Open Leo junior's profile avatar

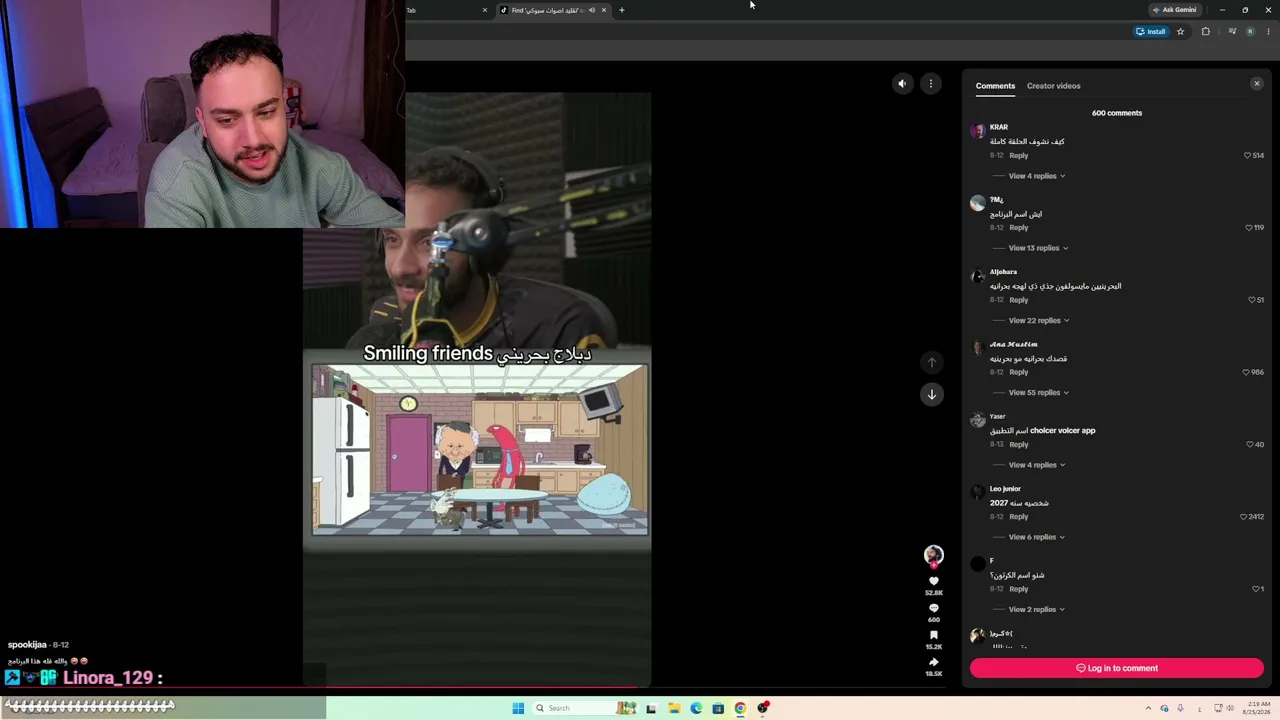[x=978, y=492]
